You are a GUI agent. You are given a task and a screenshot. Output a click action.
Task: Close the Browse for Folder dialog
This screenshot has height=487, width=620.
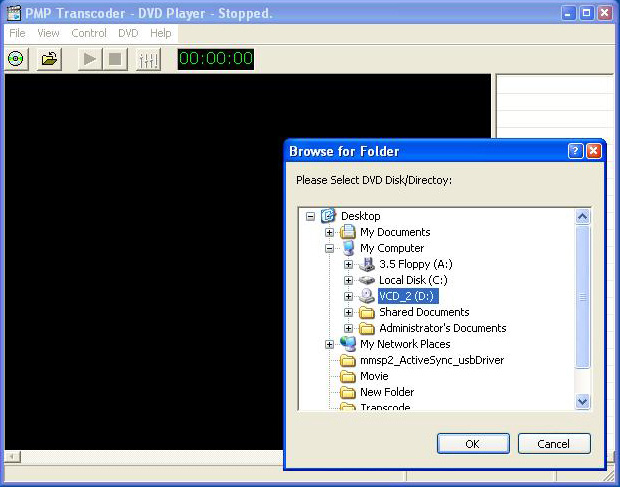[594, 151]
